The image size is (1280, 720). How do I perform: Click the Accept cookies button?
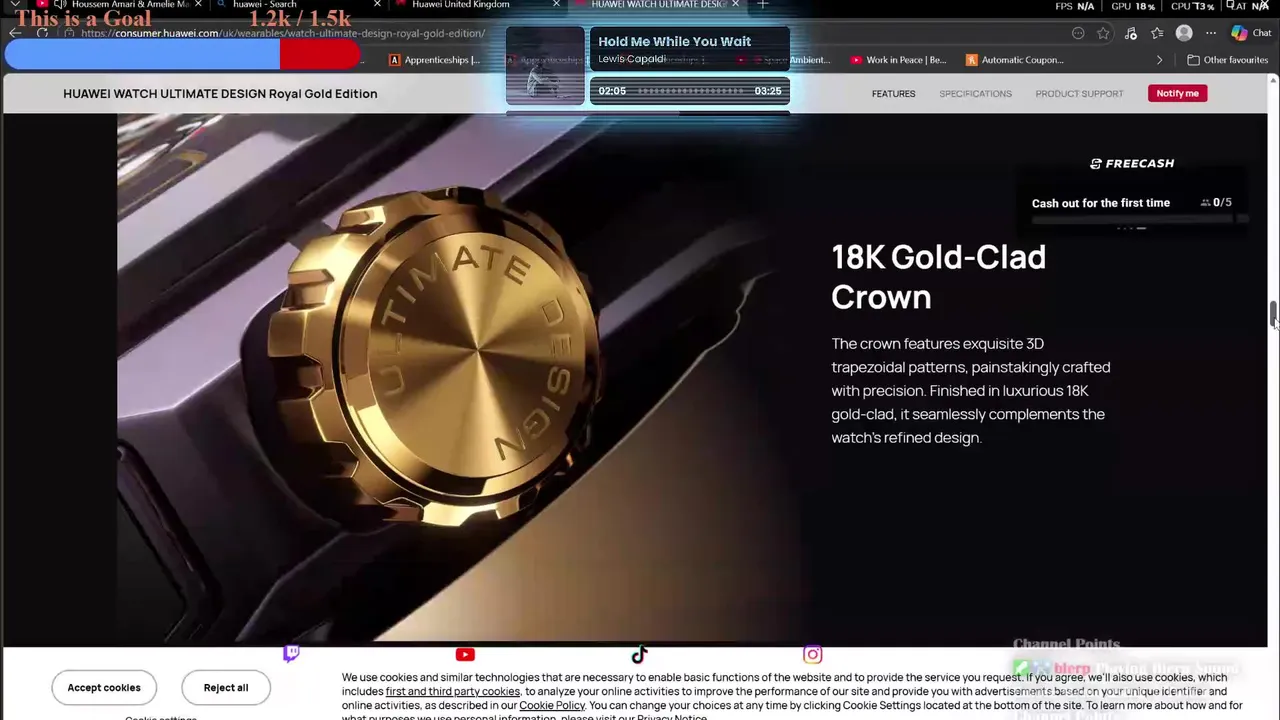coord(104,688)
